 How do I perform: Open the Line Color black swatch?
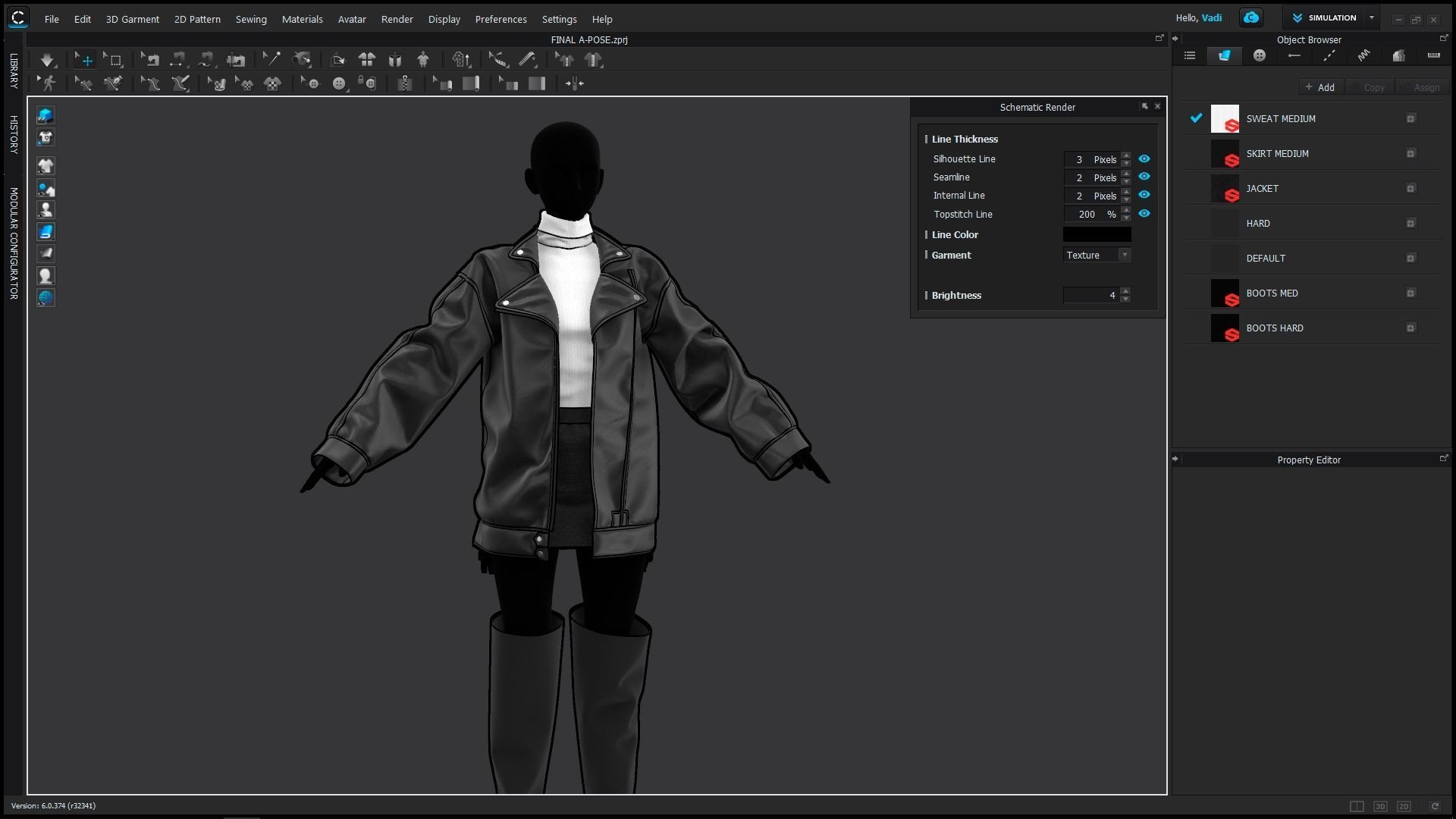coord(1097,235)
